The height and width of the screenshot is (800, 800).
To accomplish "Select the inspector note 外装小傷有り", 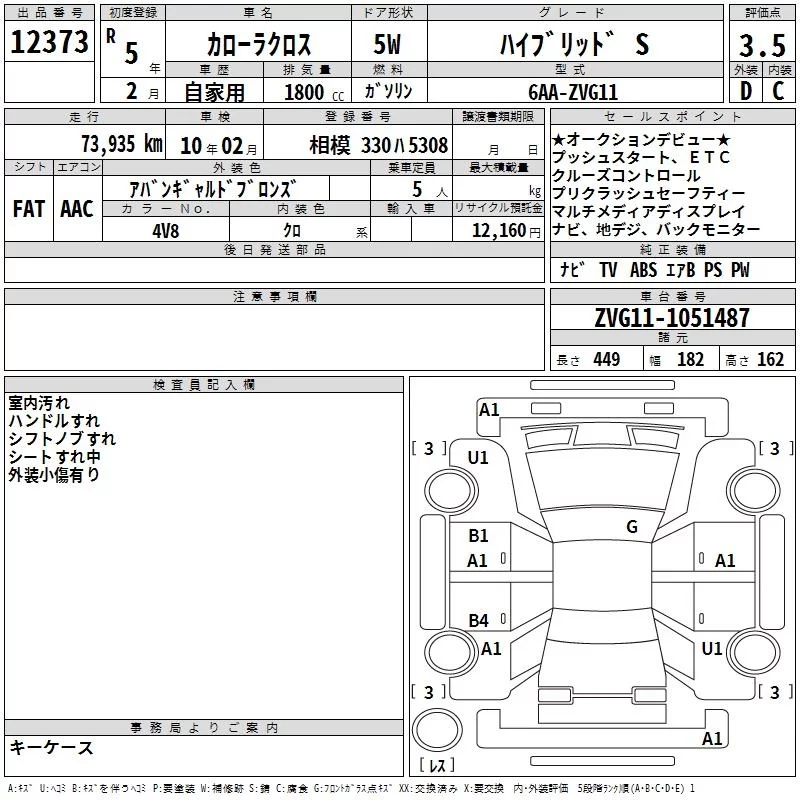I will pos(54,475).
